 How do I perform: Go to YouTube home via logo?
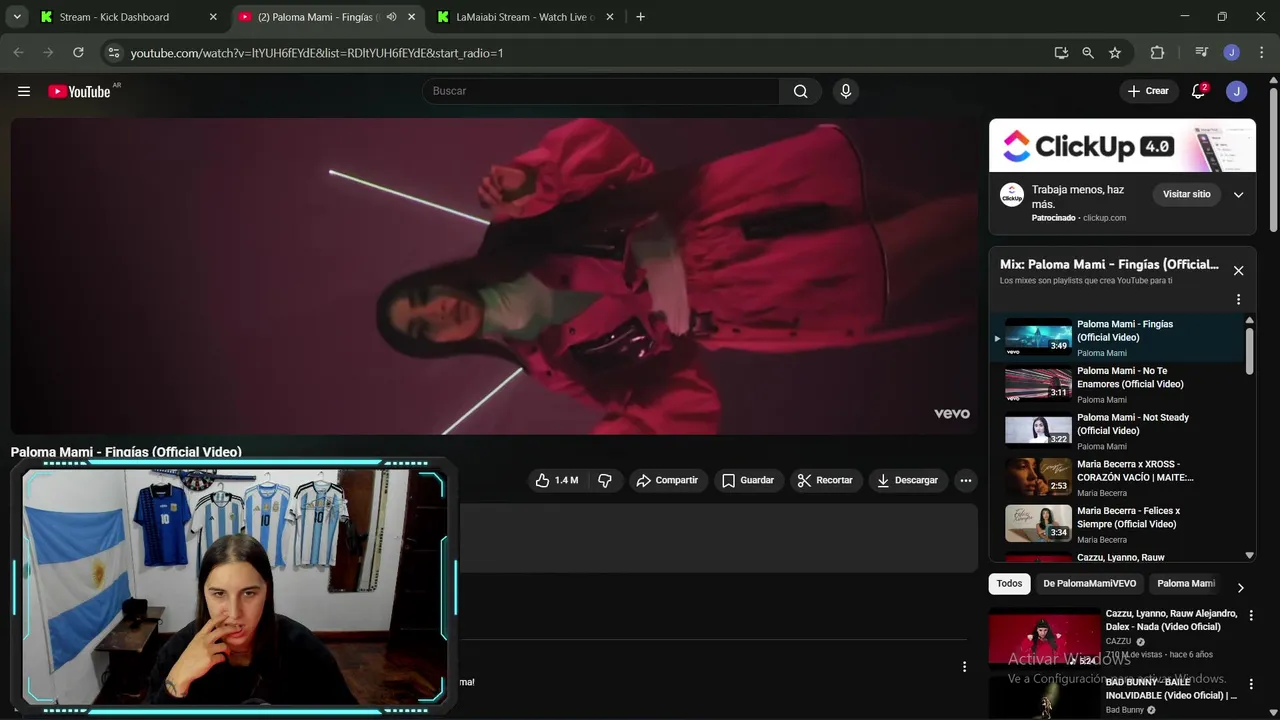tap(79, 91)
